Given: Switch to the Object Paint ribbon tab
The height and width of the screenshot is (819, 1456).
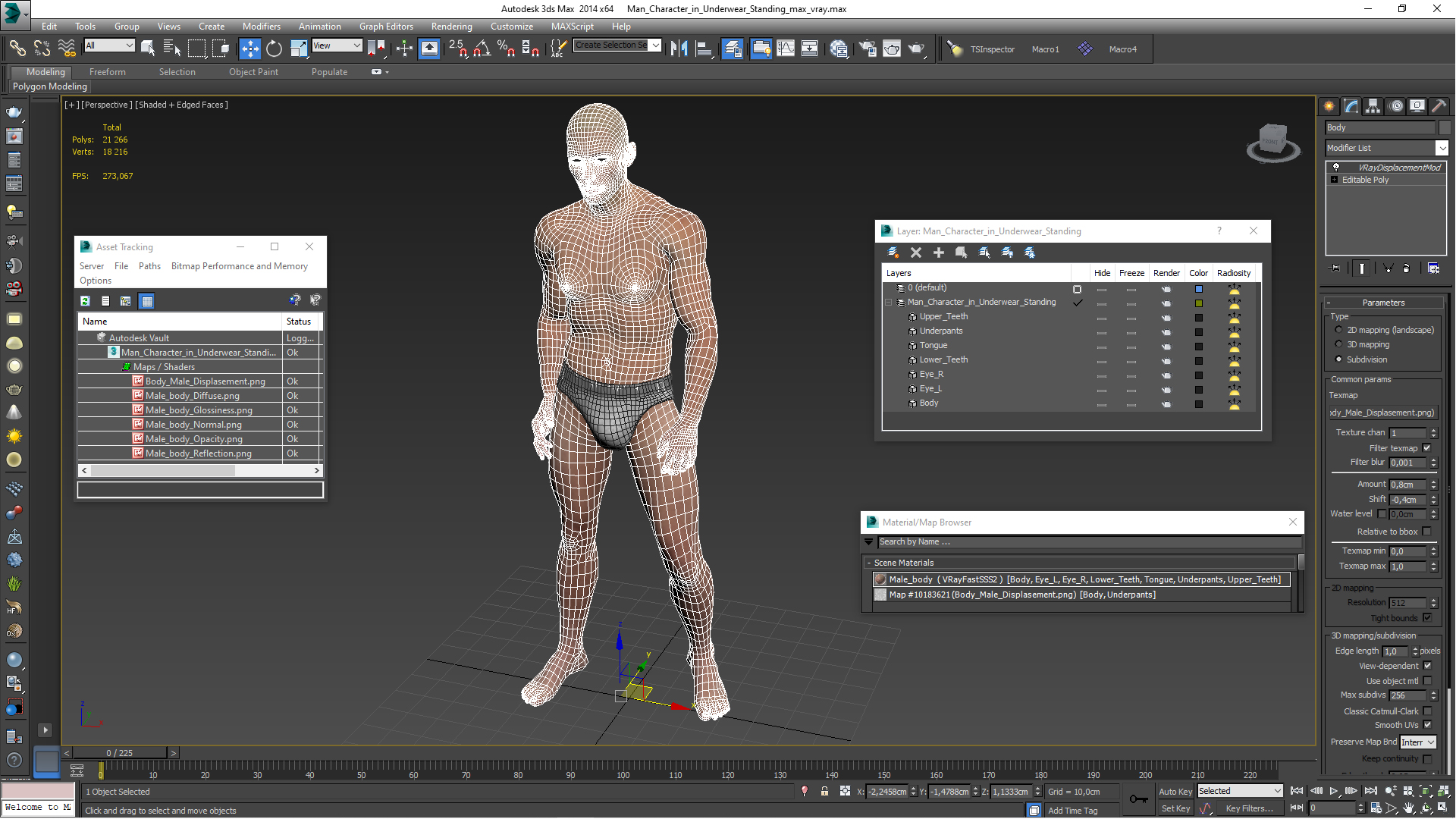Looking at the screenshot, I should (253, 72).
